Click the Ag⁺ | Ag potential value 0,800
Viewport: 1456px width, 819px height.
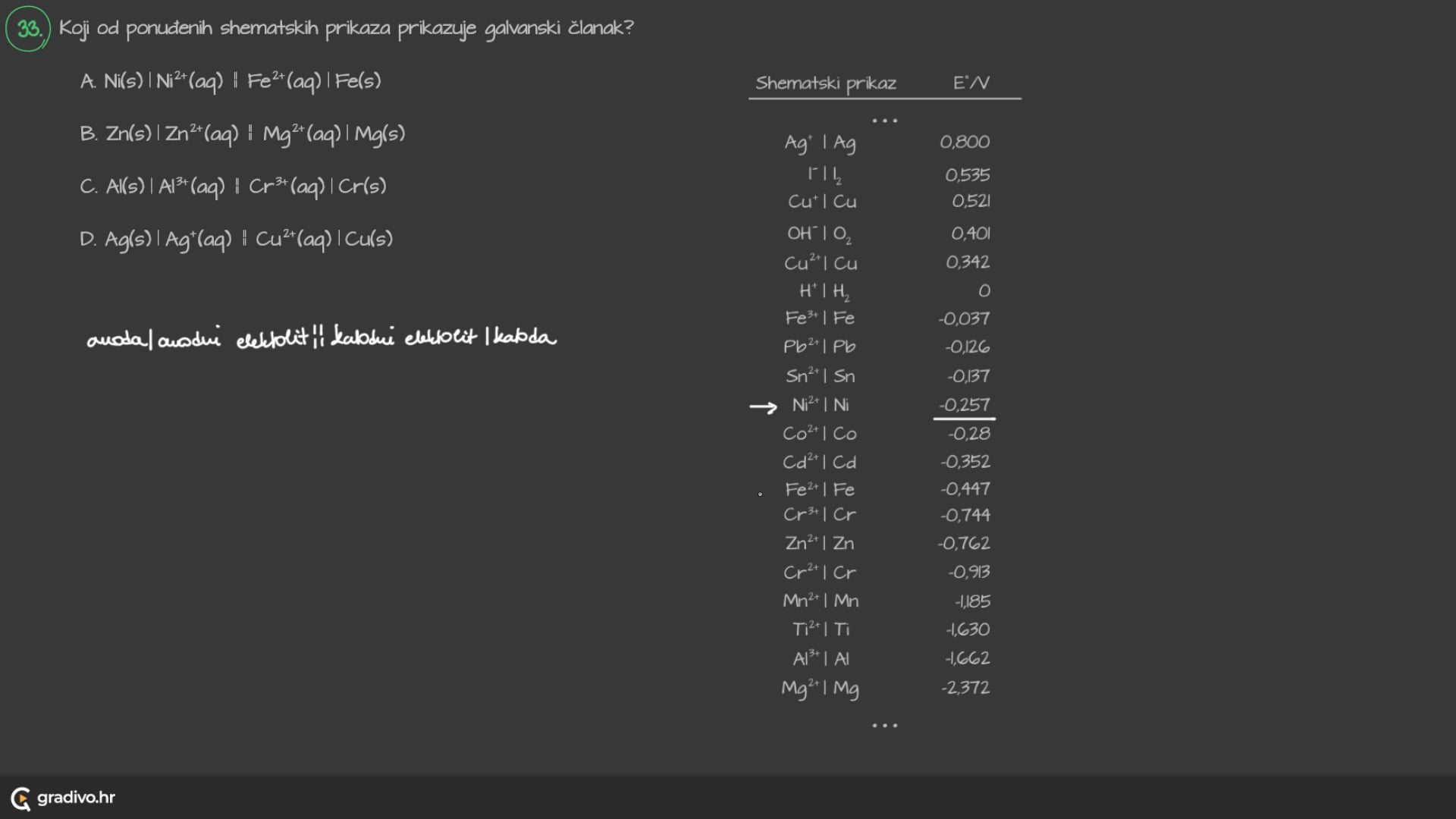click(965, 142)
